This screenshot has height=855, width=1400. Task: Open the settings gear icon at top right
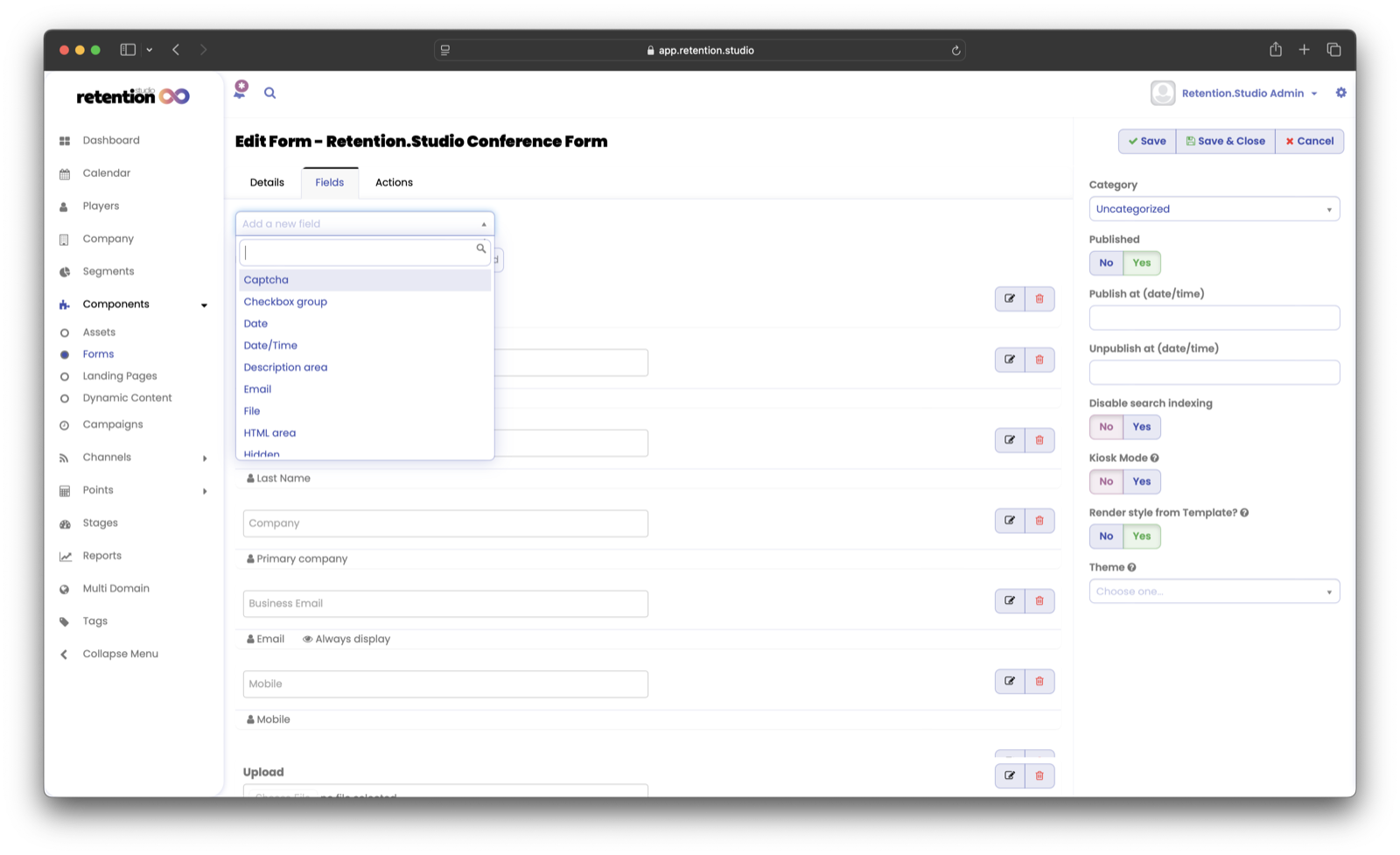pyautogui.click(x=1340, y=93)
